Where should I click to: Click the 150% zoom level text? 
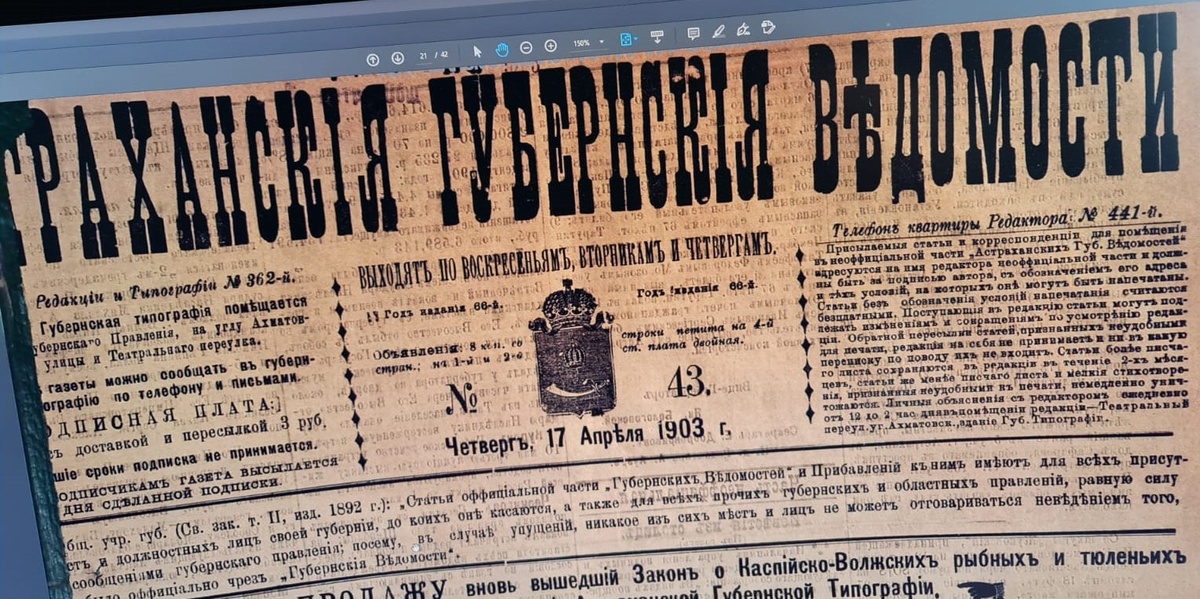(x=584, y=42)
